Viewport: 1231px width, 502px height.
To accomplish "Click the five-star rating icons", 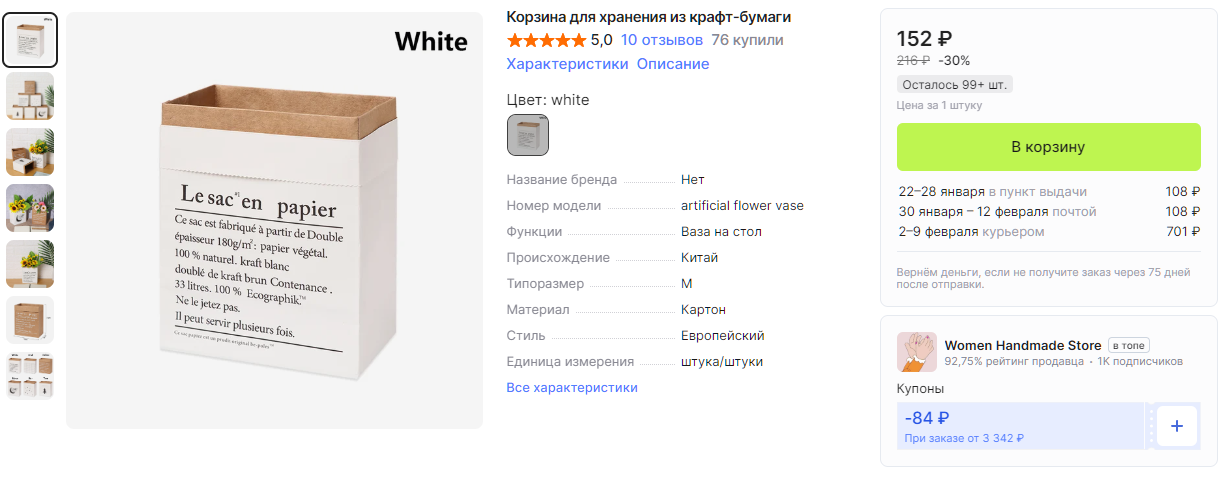I will [x=546, y=41].
